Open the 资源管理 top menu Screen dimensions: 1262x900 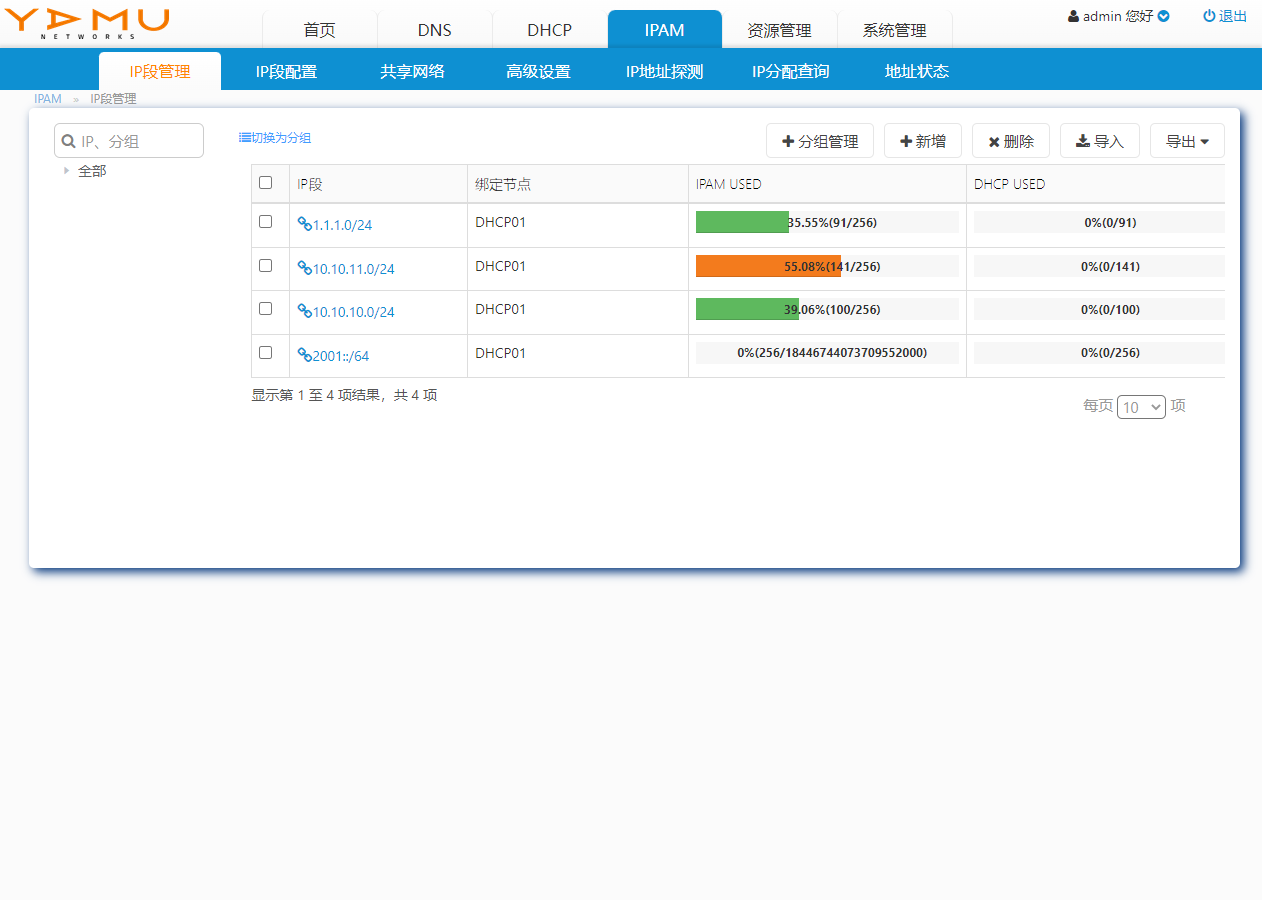point(779,30)
